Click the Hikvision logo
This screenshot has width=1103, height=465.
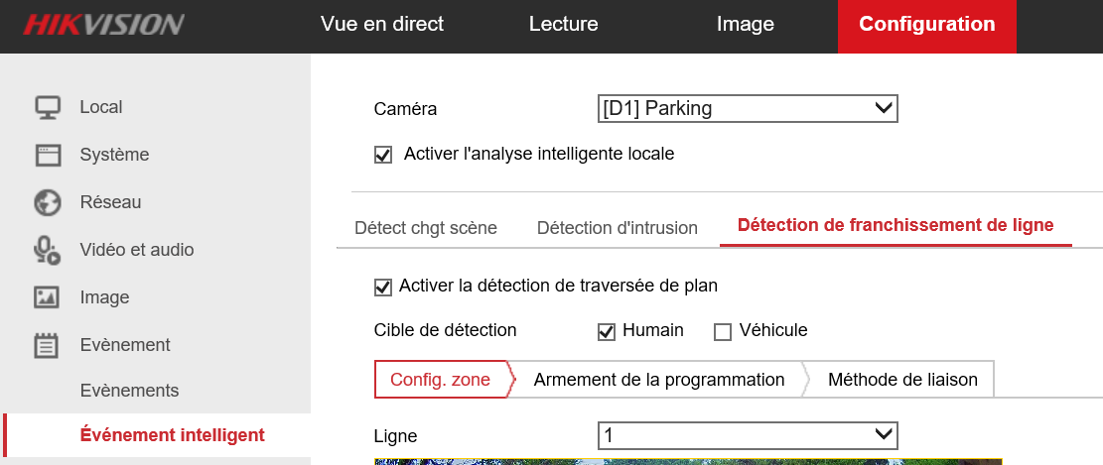(103, 25)
